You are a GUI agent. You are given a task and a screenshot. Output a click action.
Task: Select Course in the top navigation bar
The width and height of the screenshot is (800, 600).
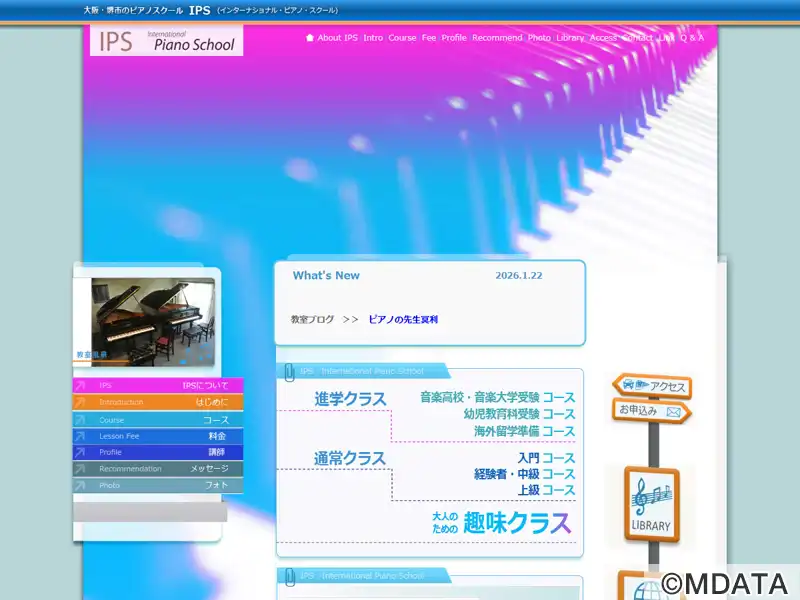pyautogui.click(x=402, y=38)
